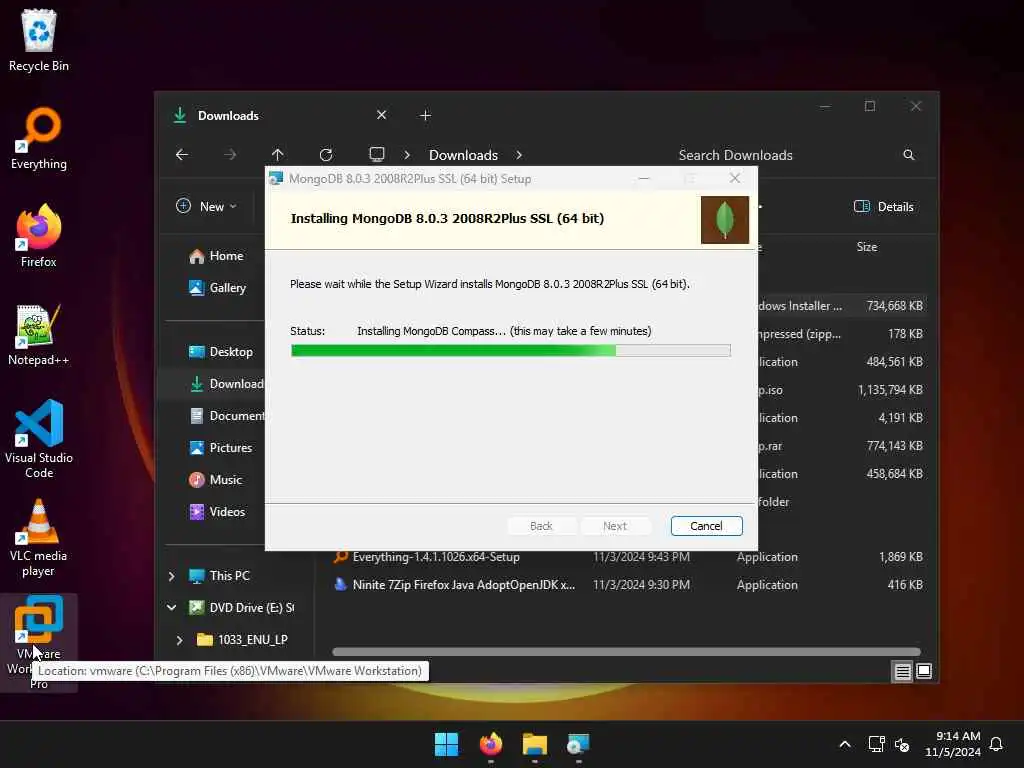Open Desktop in the navigation pane

[x=220, y=352]
